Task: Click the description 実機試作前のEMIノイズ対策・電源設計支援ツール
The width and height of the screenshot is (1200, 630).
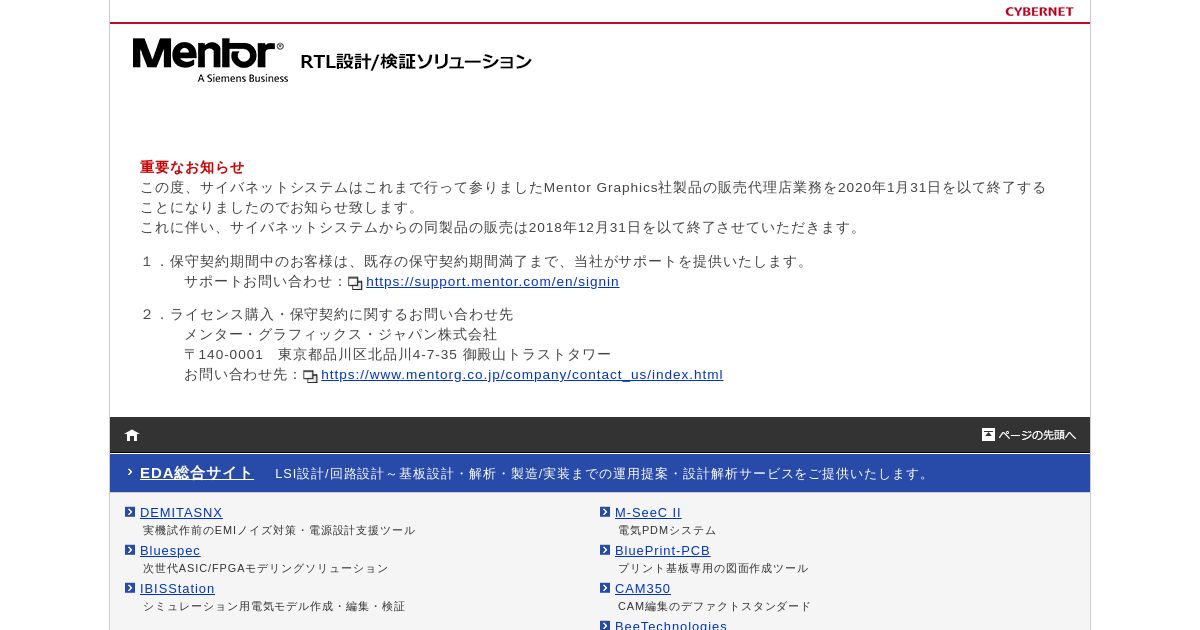Action: (279, 531)
